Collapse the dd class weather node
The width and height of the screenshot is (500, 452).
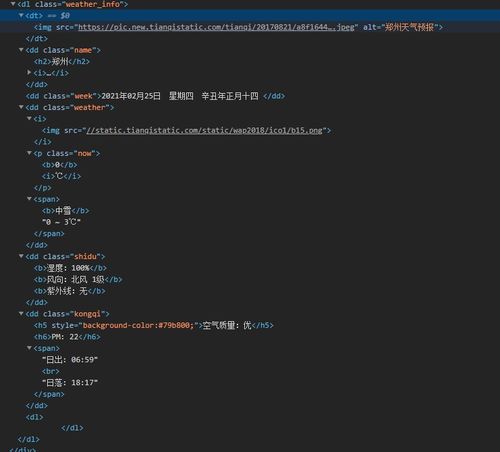21,107
